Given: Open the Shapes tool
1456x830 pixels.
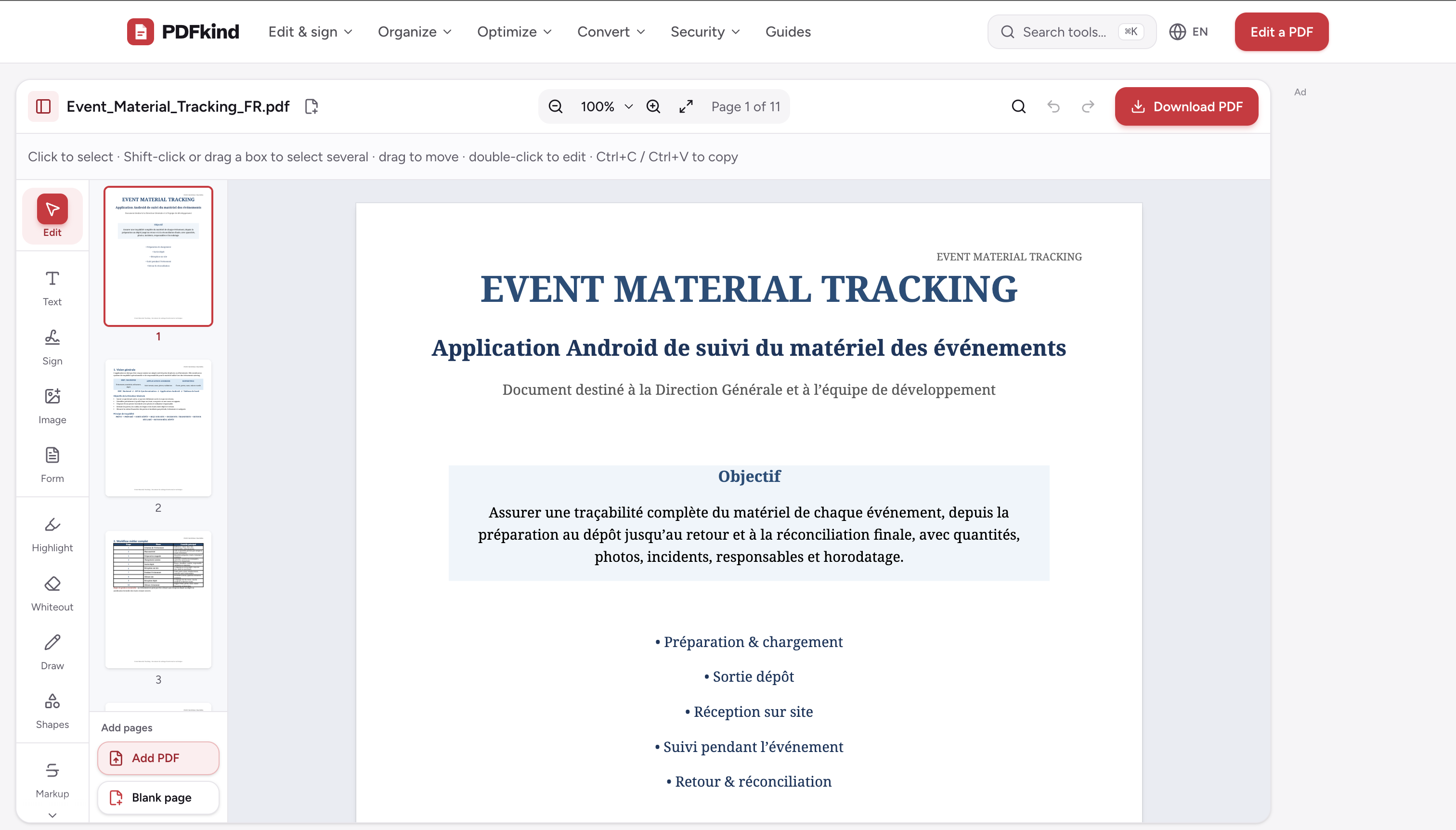Looking at the screenshot, I should (52, 711).
